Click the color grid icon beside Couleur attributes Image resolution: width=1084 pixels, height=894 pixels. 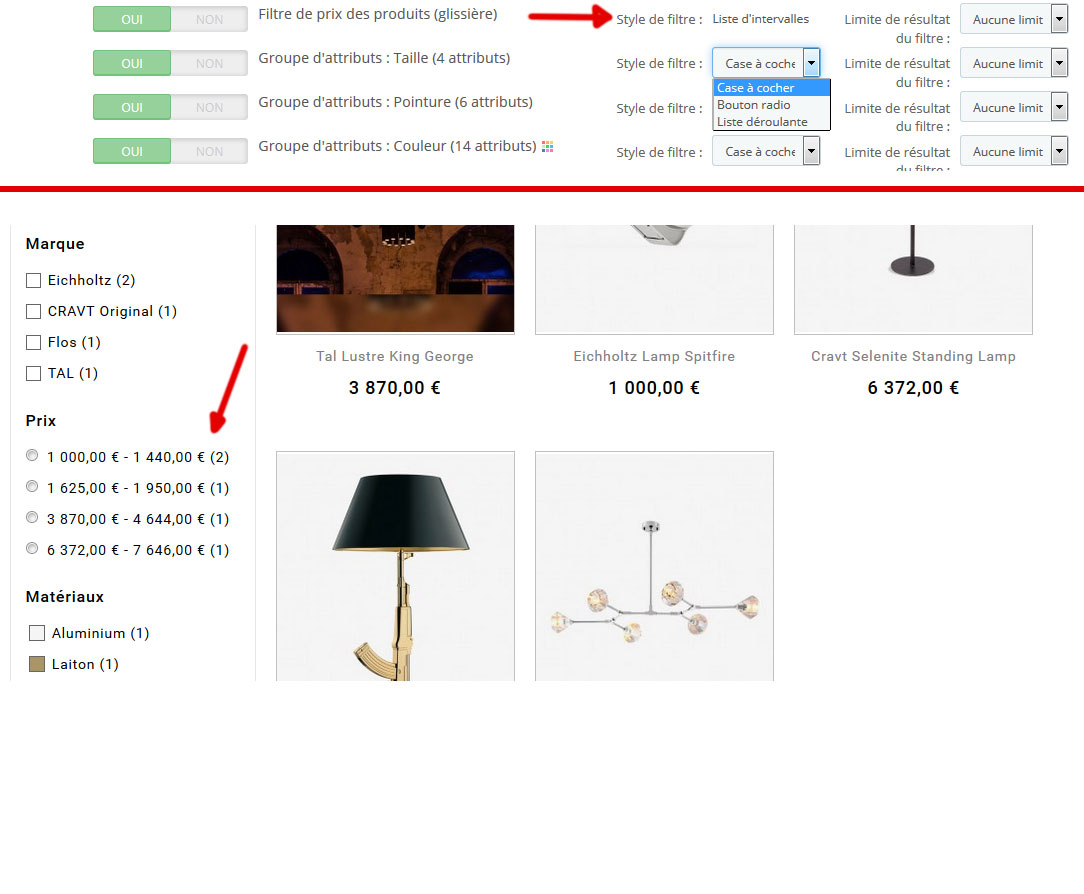coord(548,147)
